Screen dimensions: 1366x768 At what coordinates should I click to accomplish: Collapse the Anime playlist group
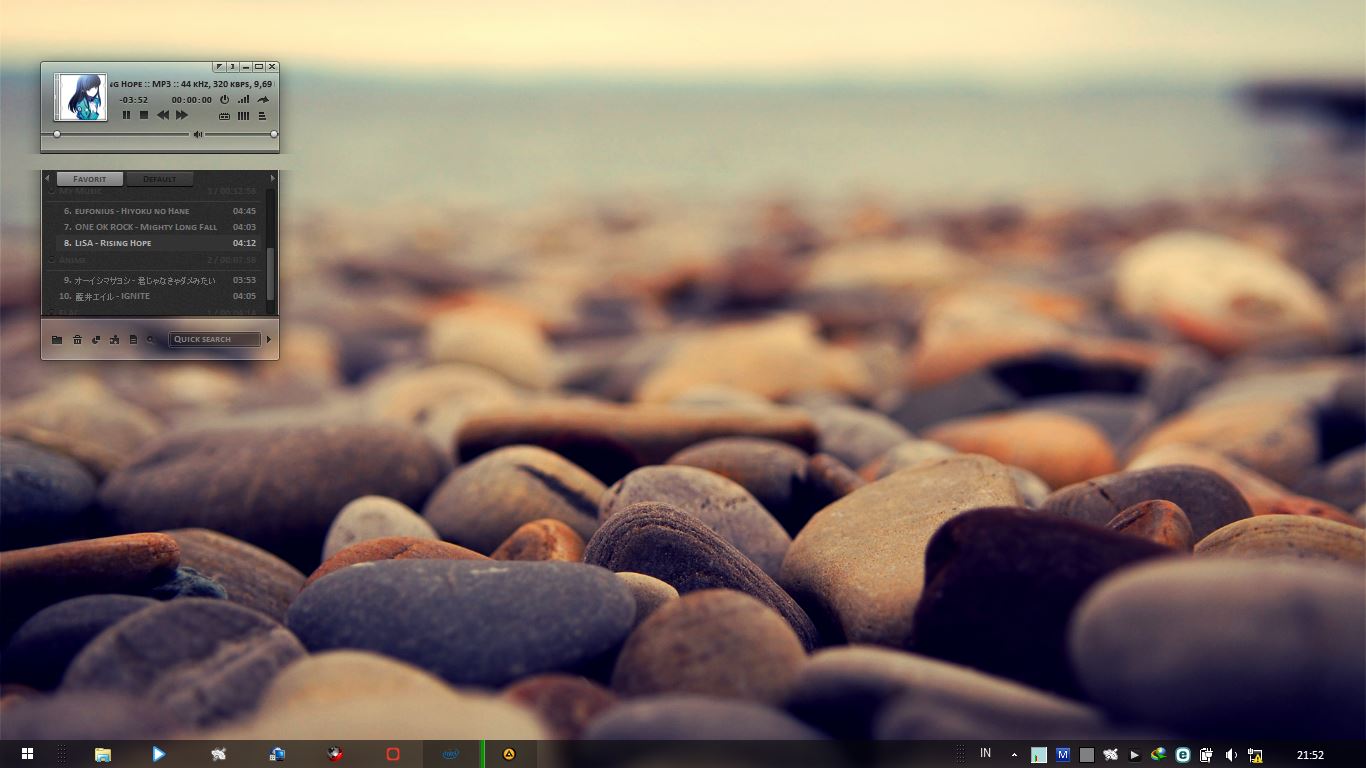(x=52, y=260)
